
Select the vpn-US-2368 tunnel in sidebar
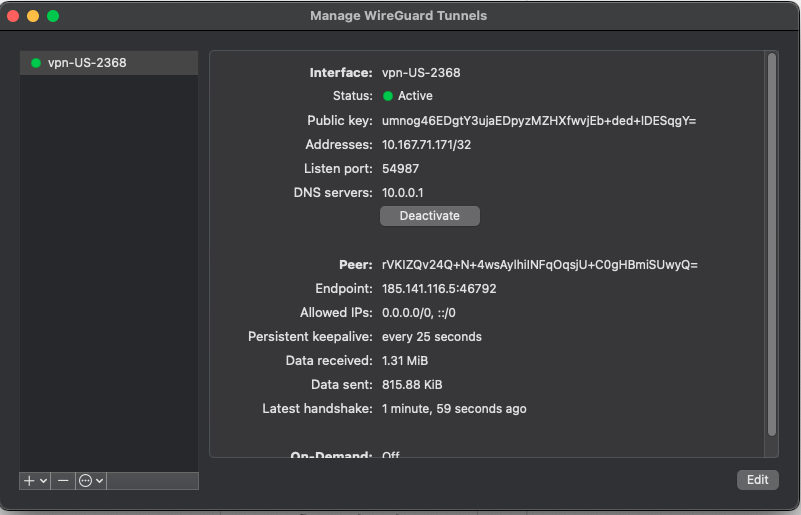[x=109, y=63]
